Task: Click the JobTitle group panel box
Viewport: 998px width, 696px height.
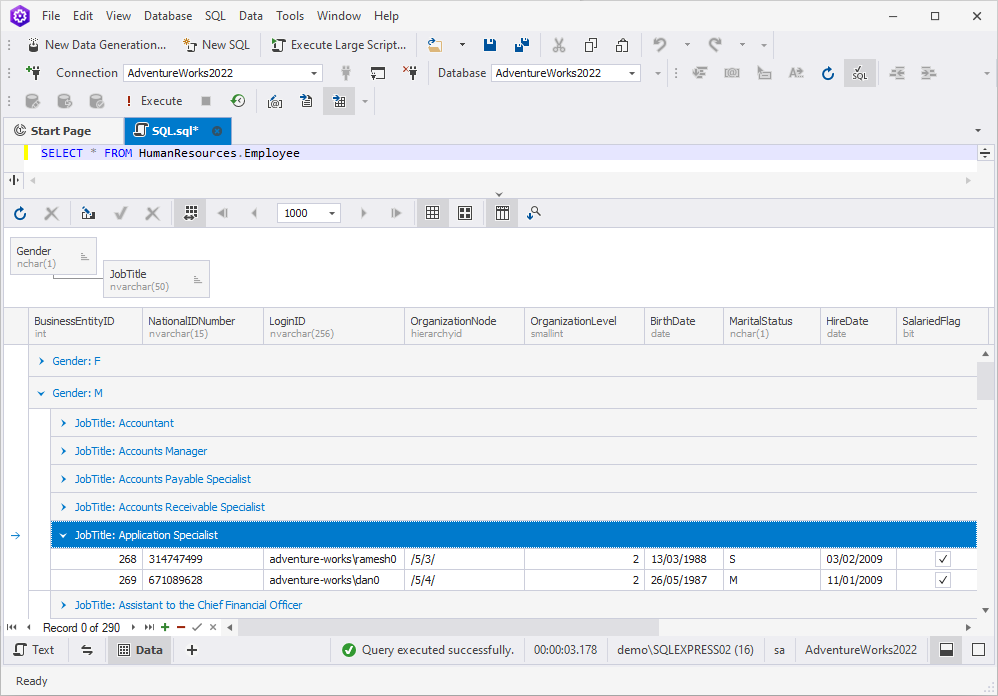Action: pyautogui.click(x=157, y=279)
